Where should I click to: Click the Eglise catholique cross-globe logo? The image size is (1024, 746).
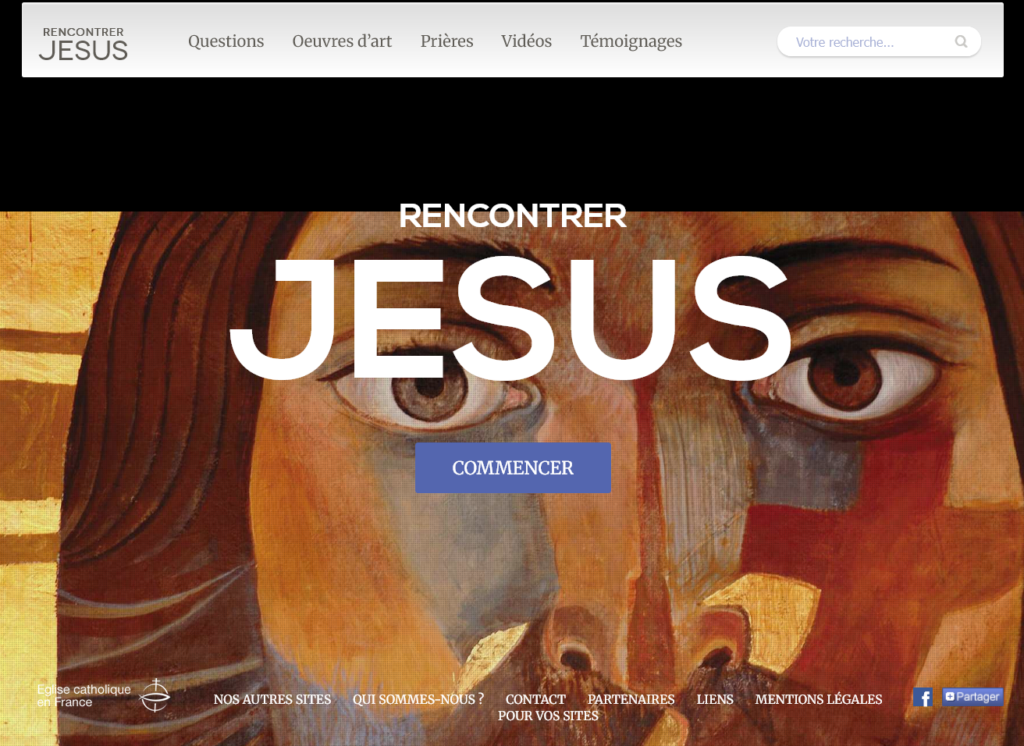pos(155,695)
